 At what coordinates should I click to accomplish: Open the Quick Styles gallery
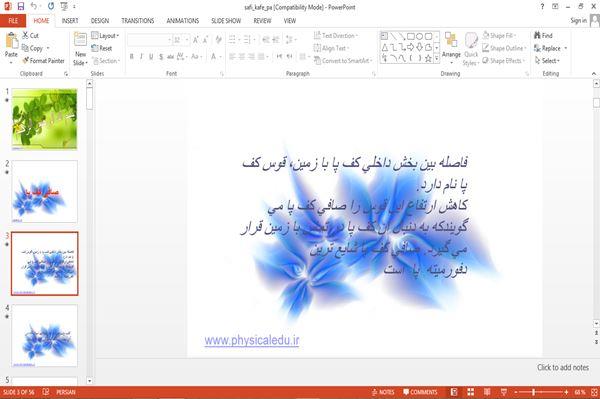pos(471,49)
